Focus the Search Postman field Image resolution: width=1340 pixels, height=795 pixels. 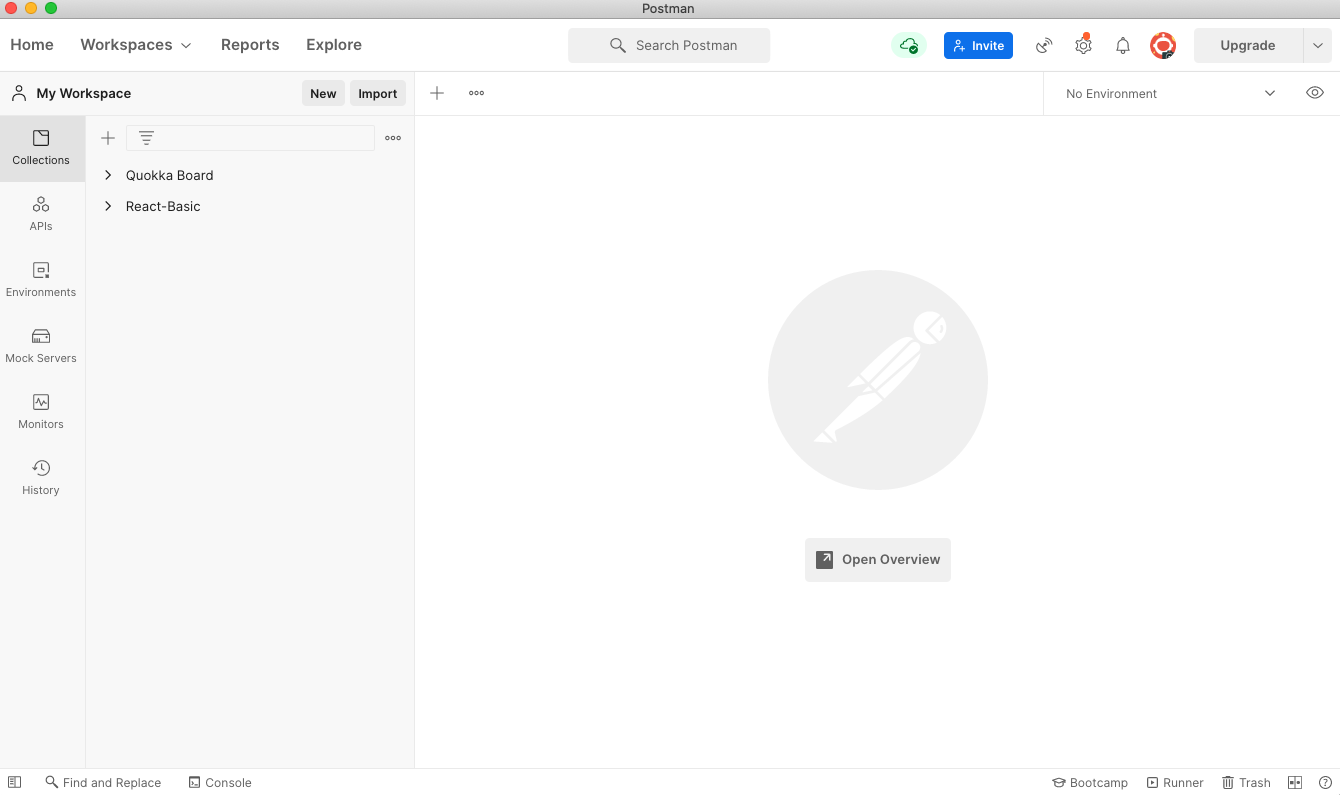[669, 45]
